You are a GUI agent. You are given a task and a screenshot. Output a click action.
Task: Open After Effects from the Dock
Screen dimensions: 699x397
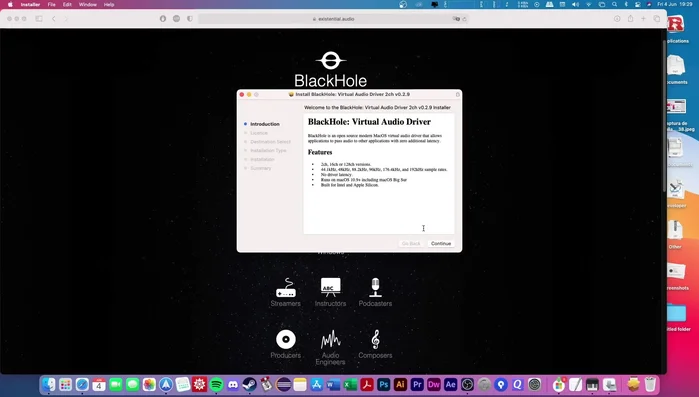tap(451, 384)
